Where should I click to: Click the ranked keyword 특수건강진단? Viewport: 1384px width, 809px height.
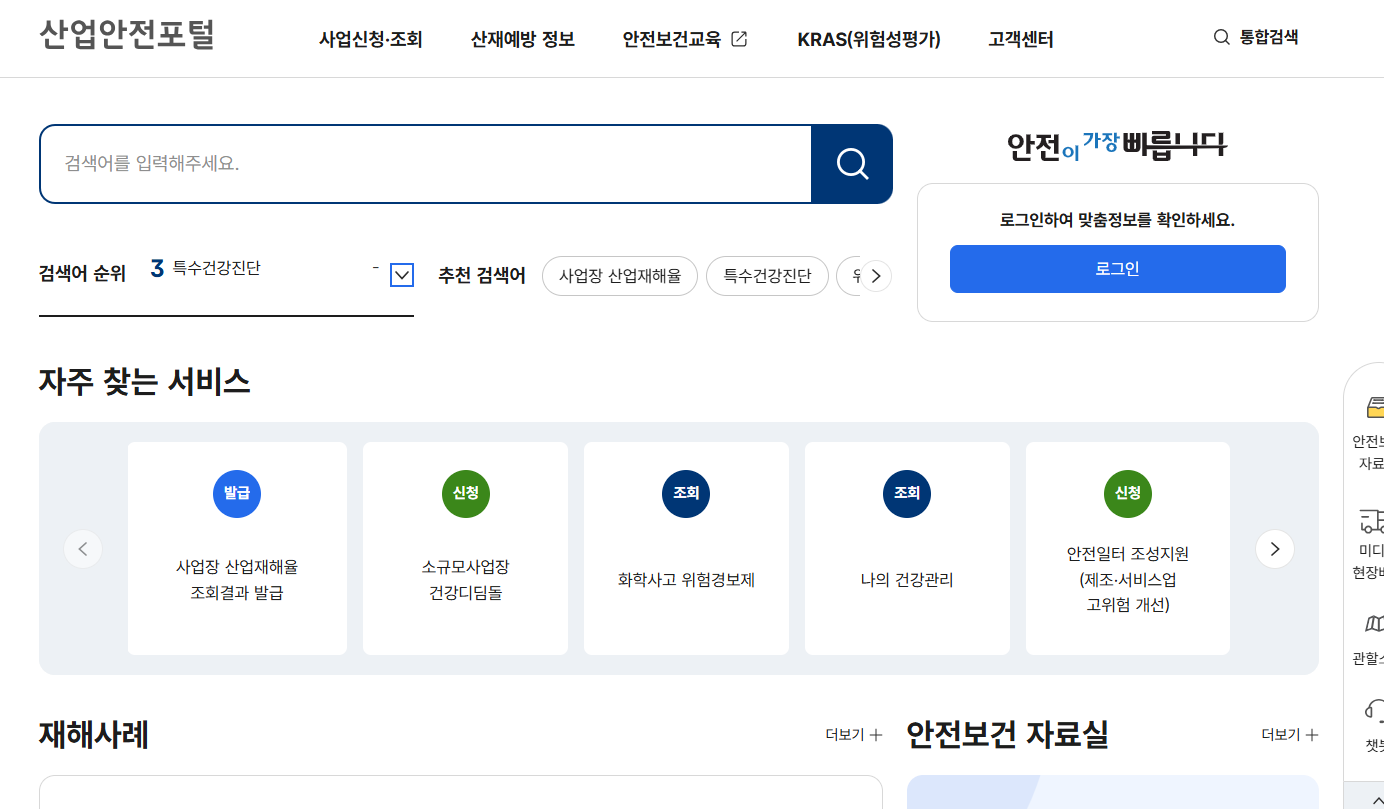(x=216, y=268)
